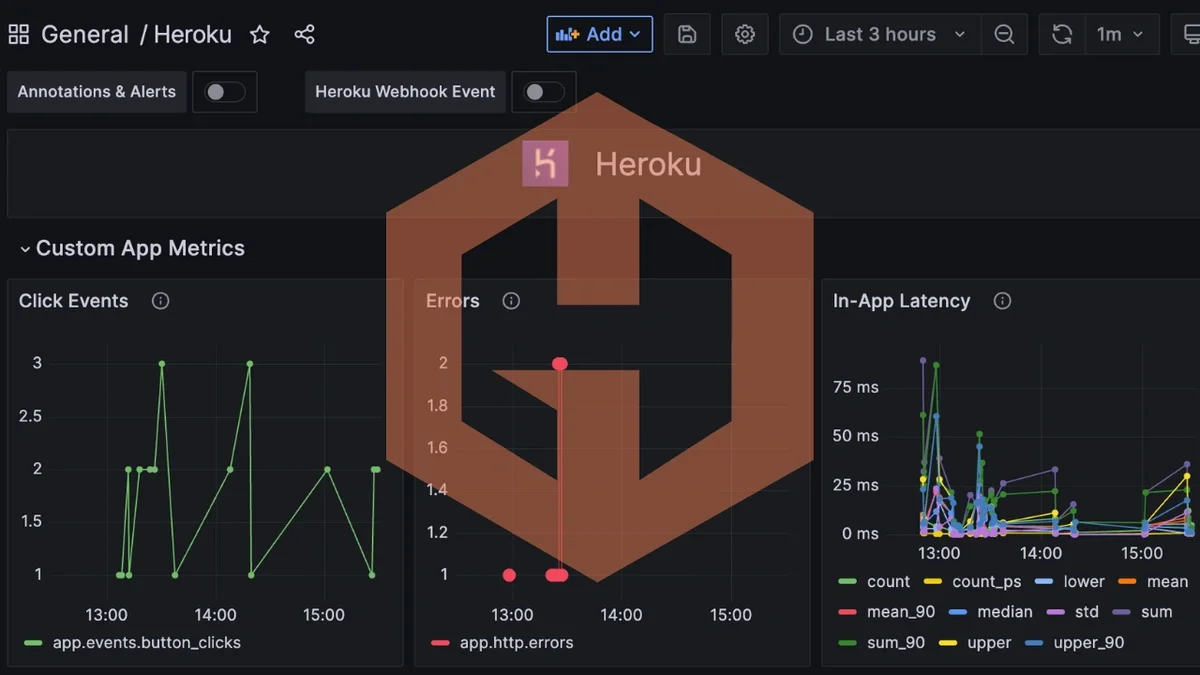Screen dimensions: 1200x675
Task: Open dashboard settings gear icon
Action: pyautogui.click(x=745, y=34)
